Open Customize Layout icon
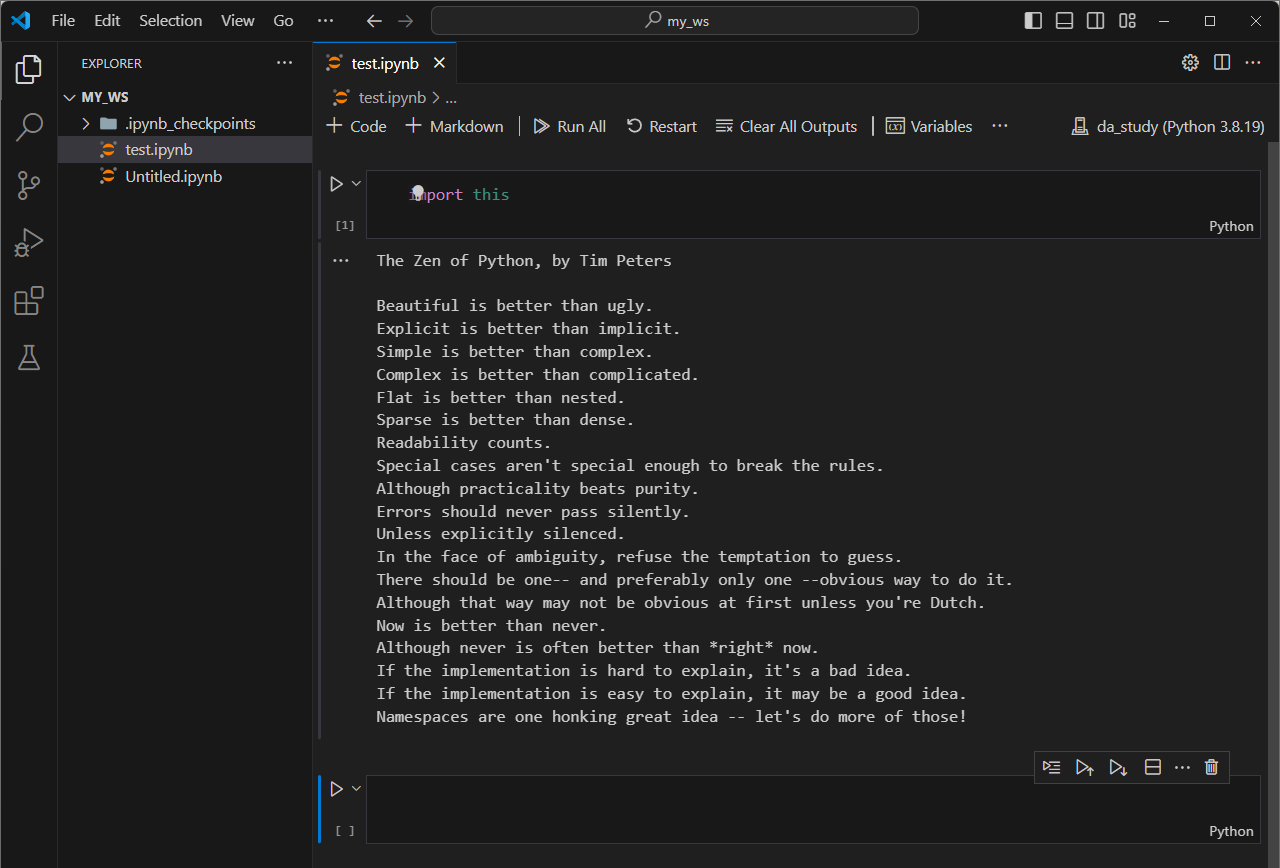 1128,20
